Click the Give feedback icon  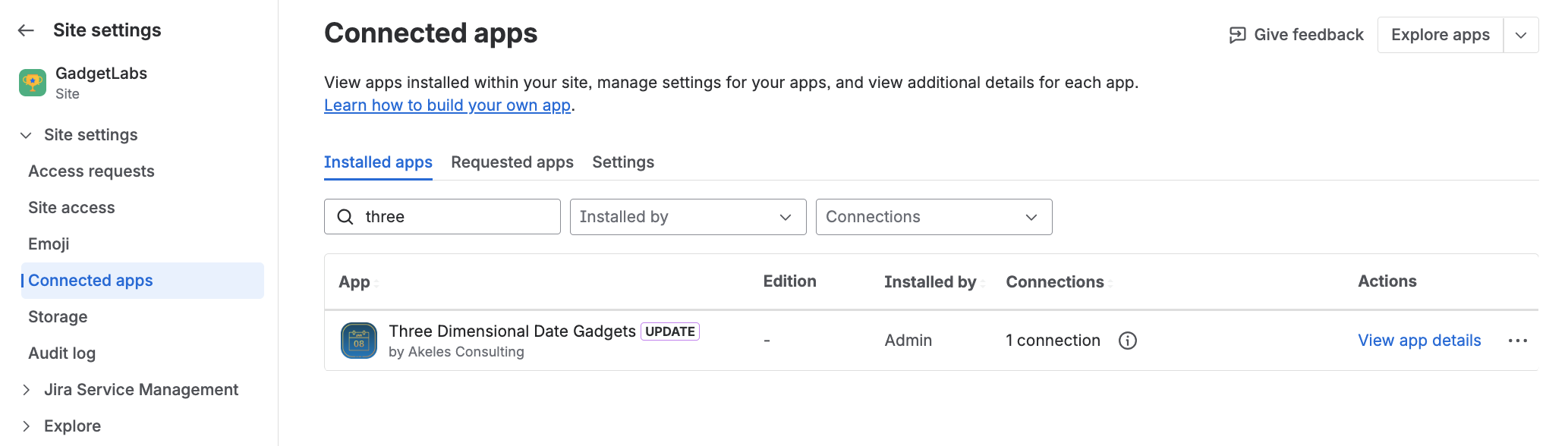tap(1237, 35)
